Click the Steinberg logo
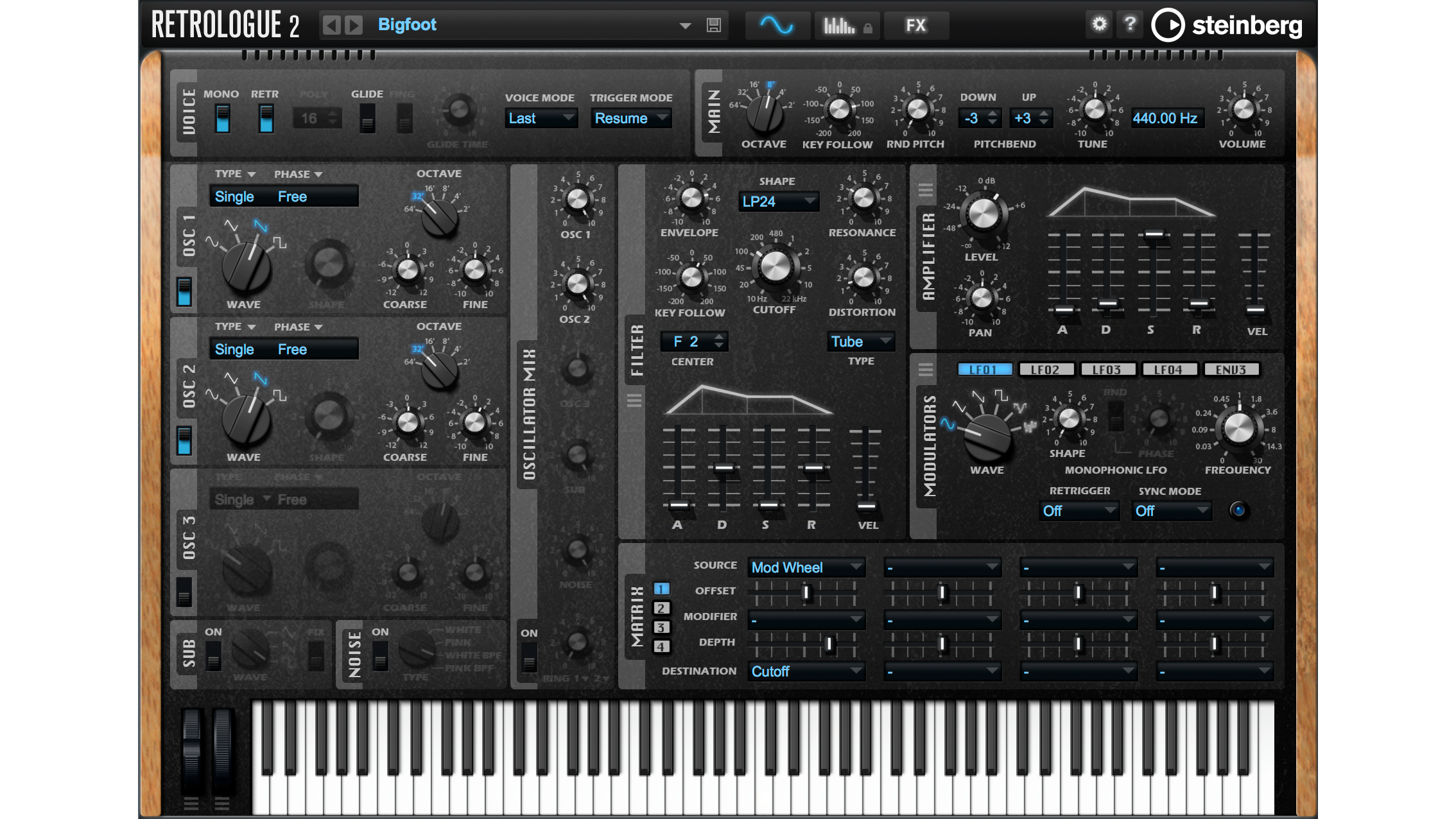The width and height of the screenshot is (1456, 819). [x=1226, y=26]
